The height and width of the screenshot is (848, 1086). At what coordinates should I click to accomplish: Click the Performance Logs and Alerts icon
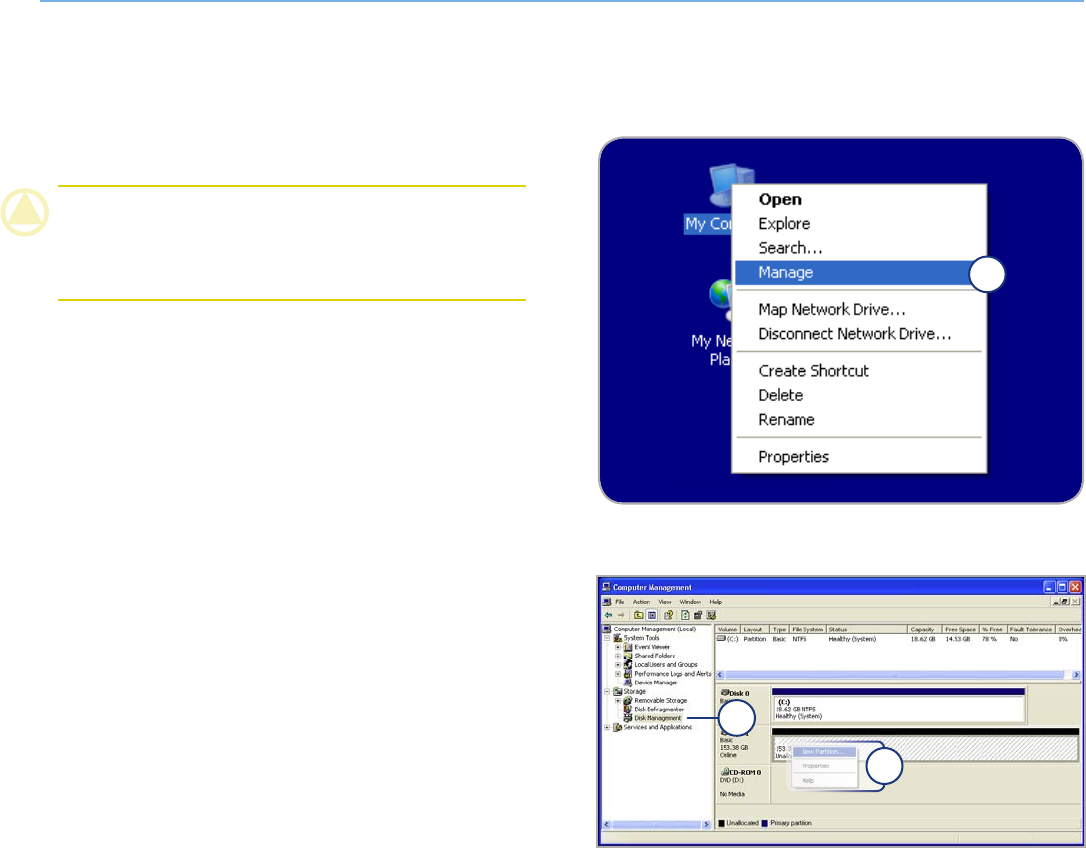tap(627, 673)
